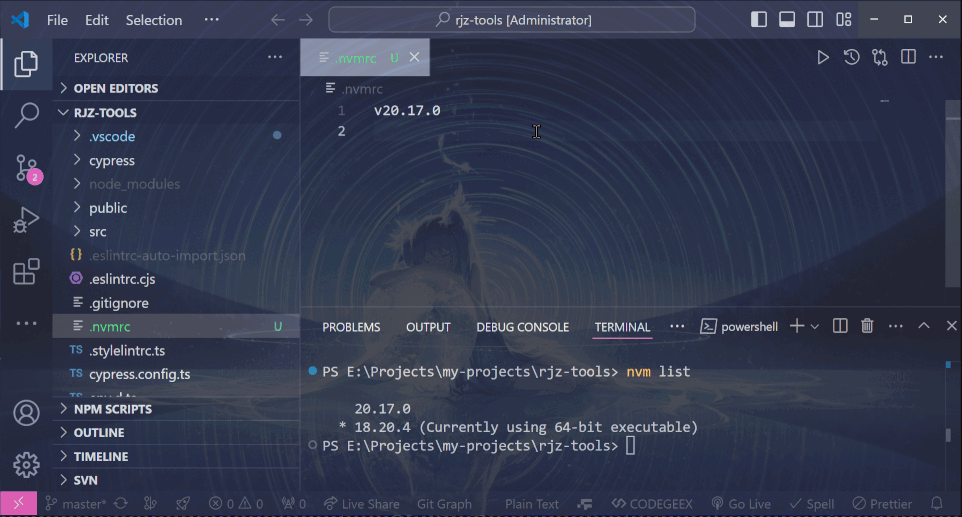962x517 pixels.
Task: Open file history timeline icon in editor toolbar
Action: 851,58
